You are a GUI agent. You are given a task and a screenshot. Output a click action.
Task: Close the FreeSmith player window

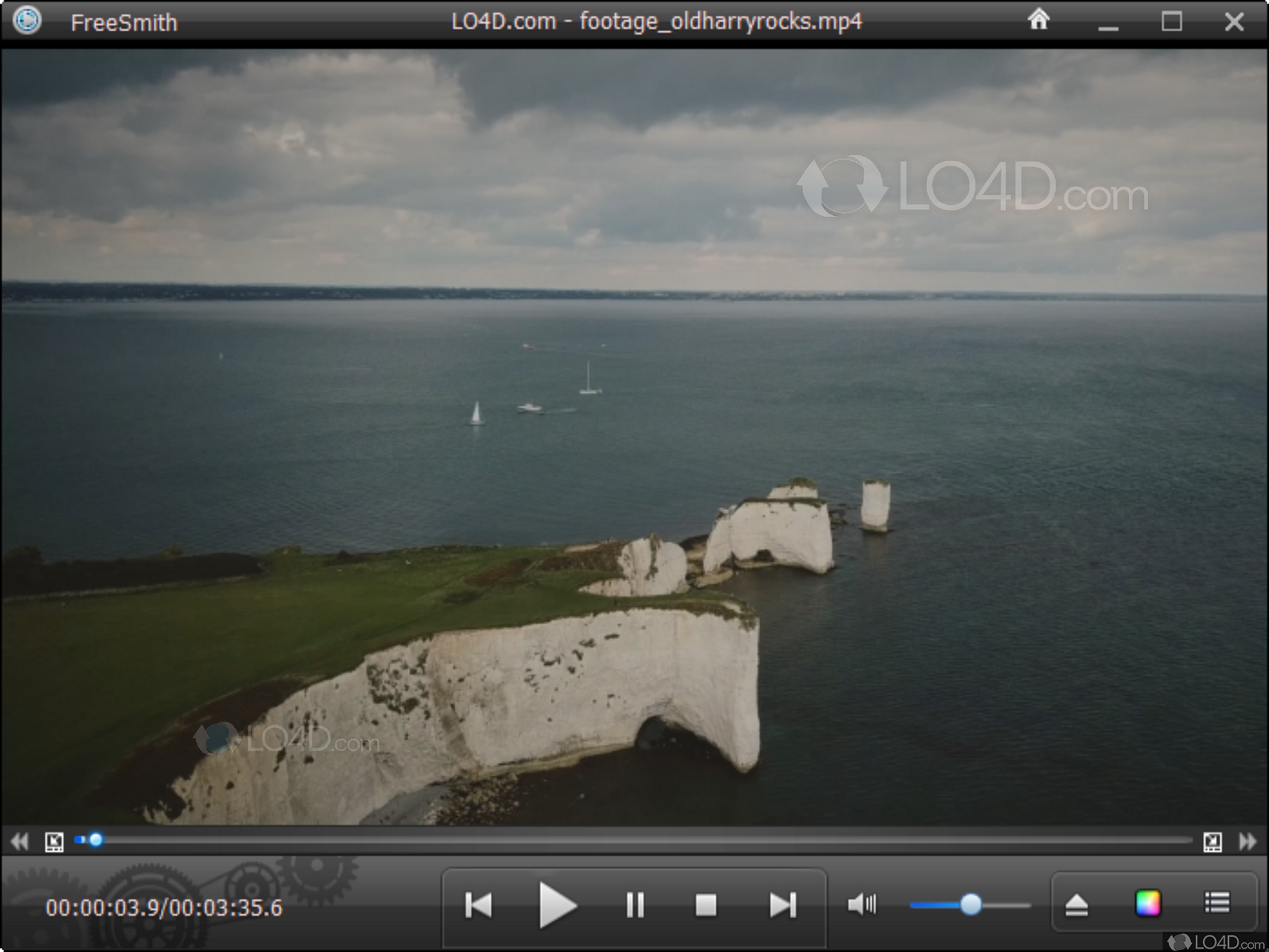pos(1233,22)
